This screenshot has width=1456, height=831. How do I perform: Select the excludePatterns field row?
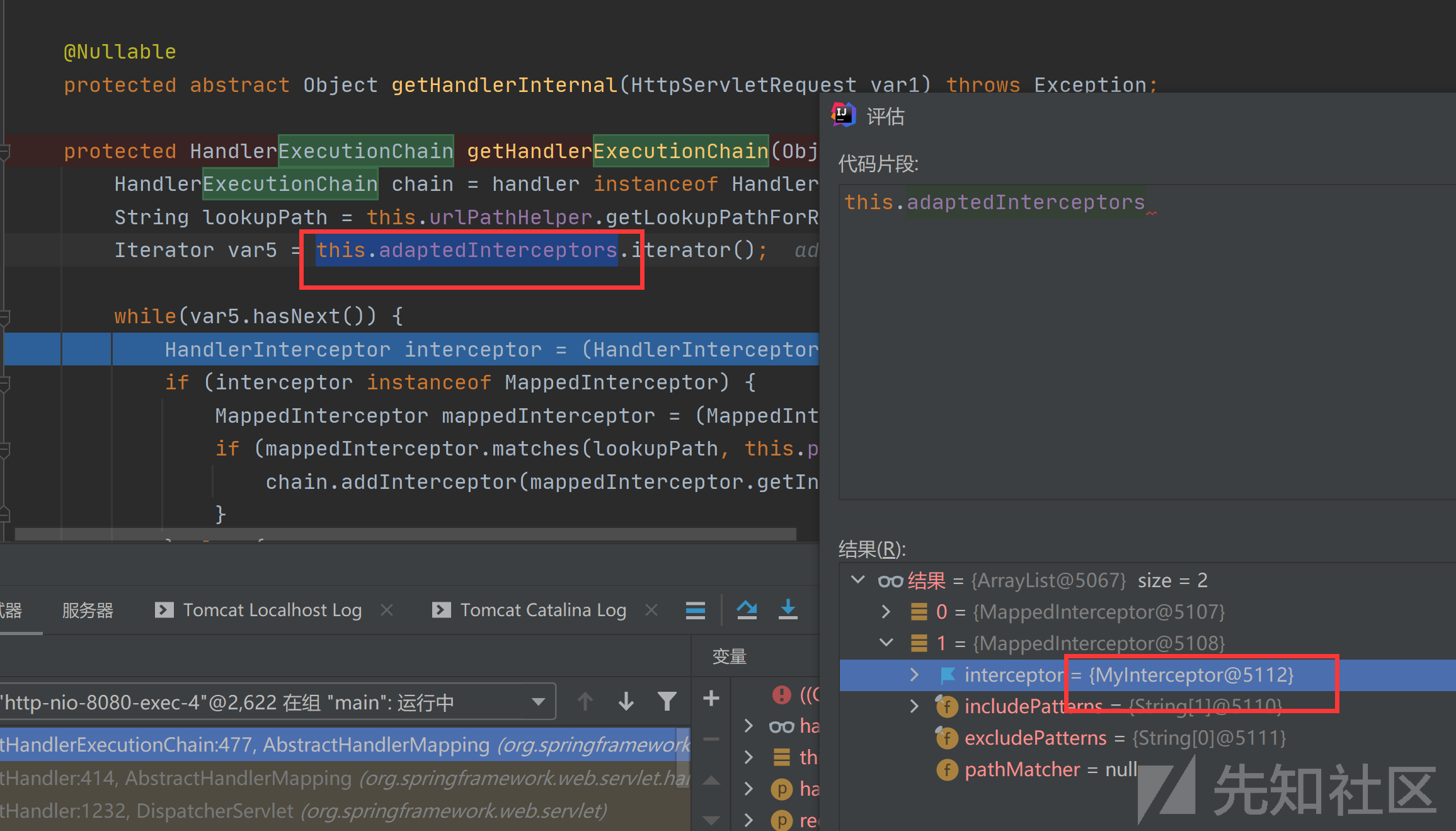click(1035, 738)
